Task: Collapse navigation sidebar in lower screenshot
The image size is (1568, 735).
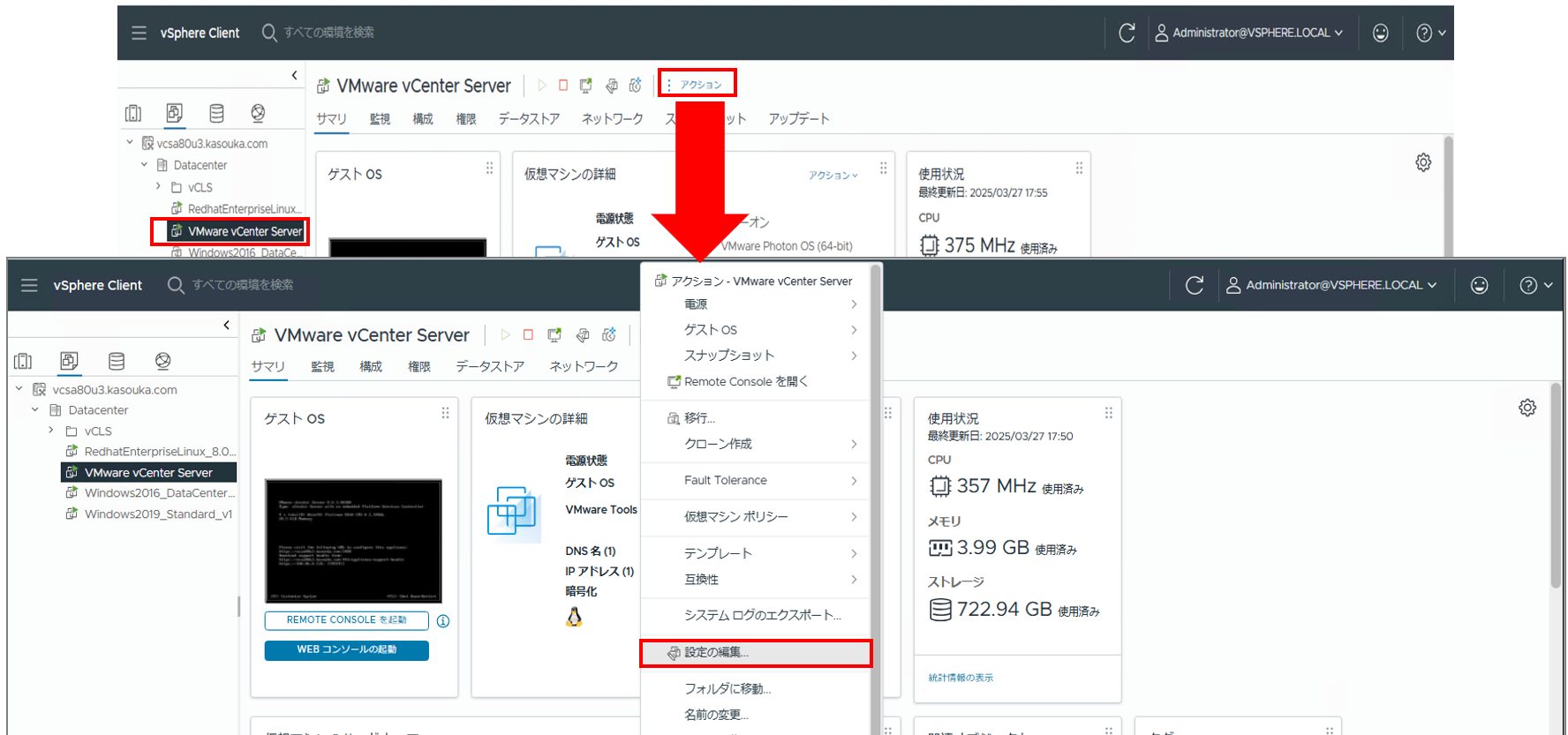Action: [x=227, y=325]
